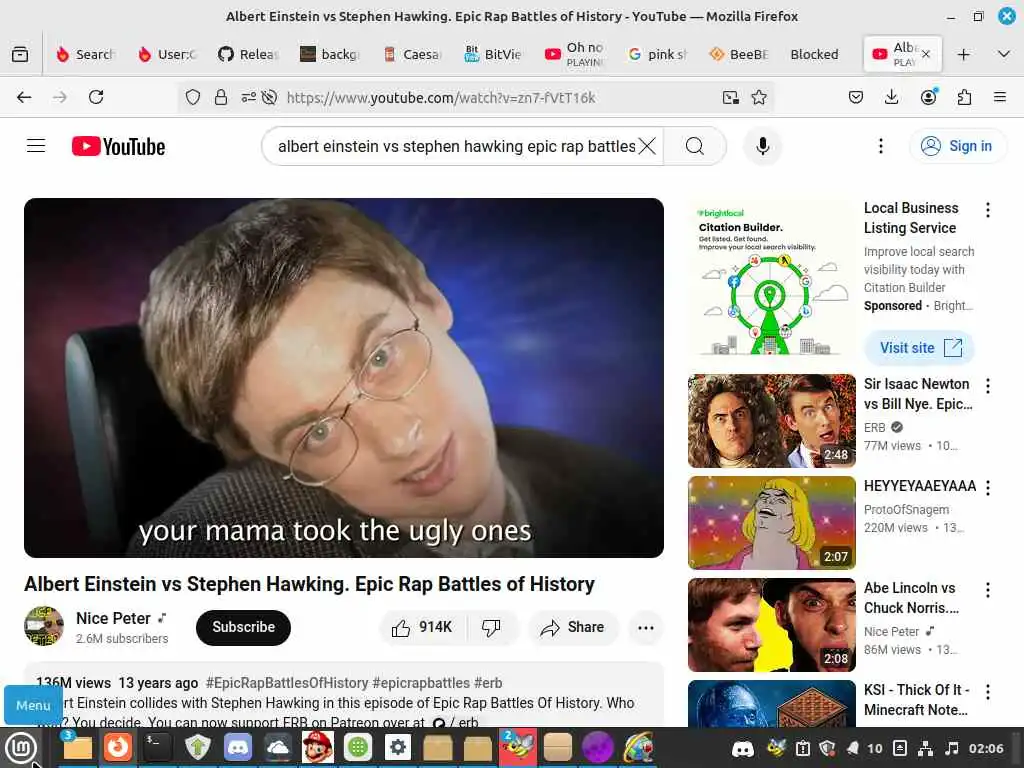
Task: Open Nice Peter channel name link
Action: [x=113, y=618]
